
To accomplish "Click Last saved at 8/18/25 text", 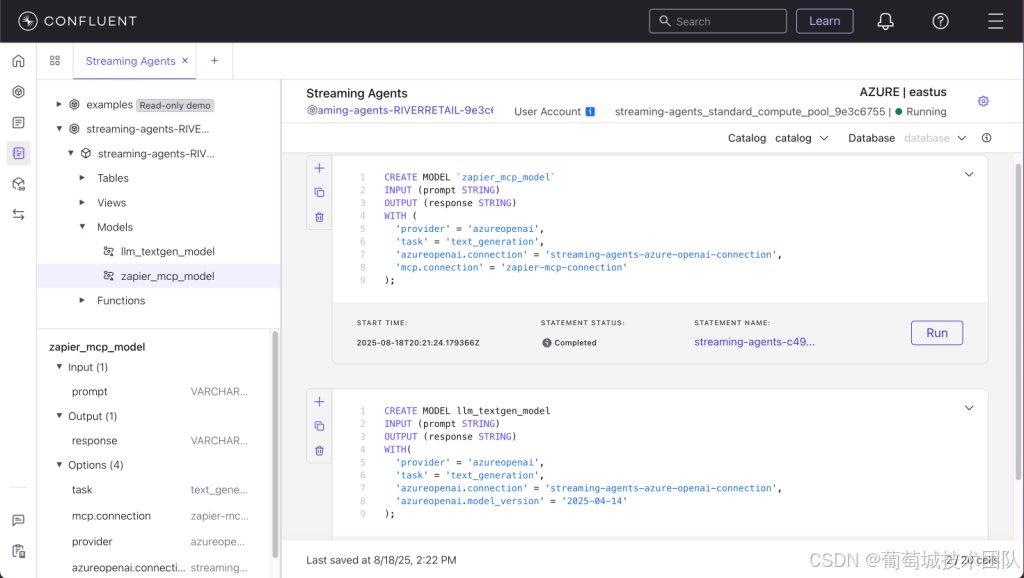I will pyautogui.click(x=381, y=560).
